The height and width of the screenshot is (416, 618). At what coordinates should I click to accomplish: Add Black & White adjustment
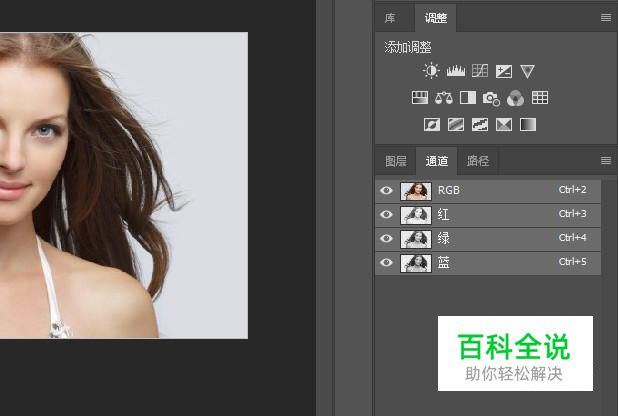(x=468, y=98)
